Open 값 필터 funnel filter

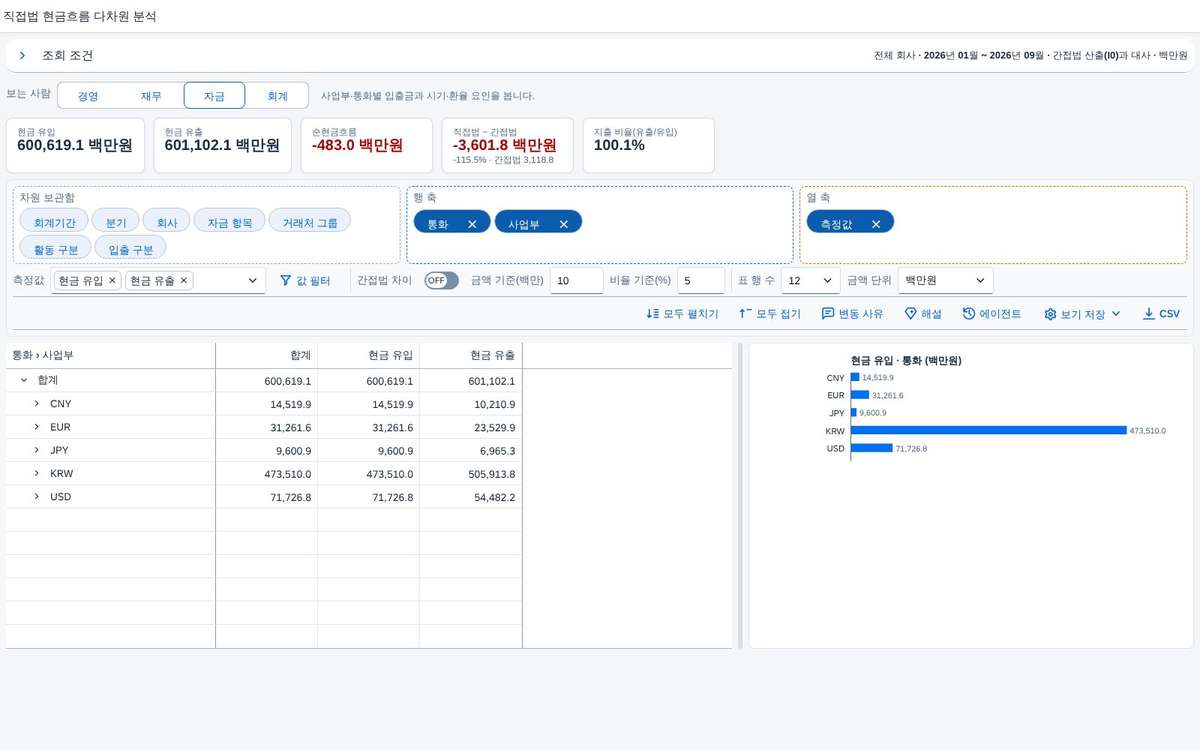[x=285, y=281]
